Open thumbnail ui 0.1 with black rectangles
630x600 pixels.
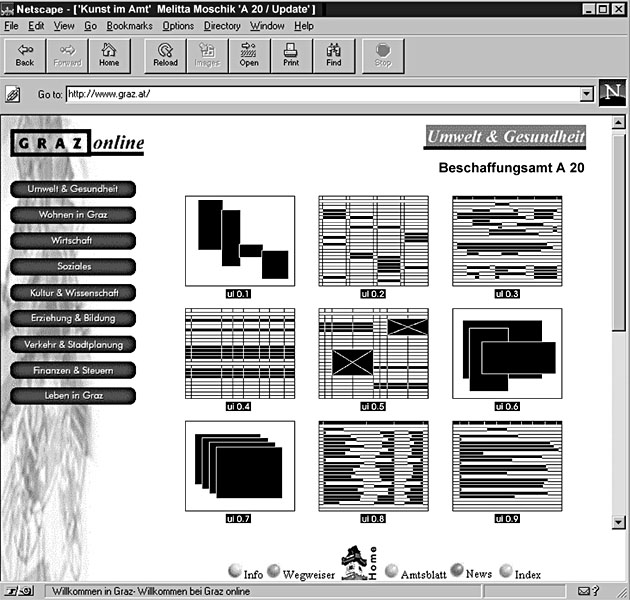[240, 241]
